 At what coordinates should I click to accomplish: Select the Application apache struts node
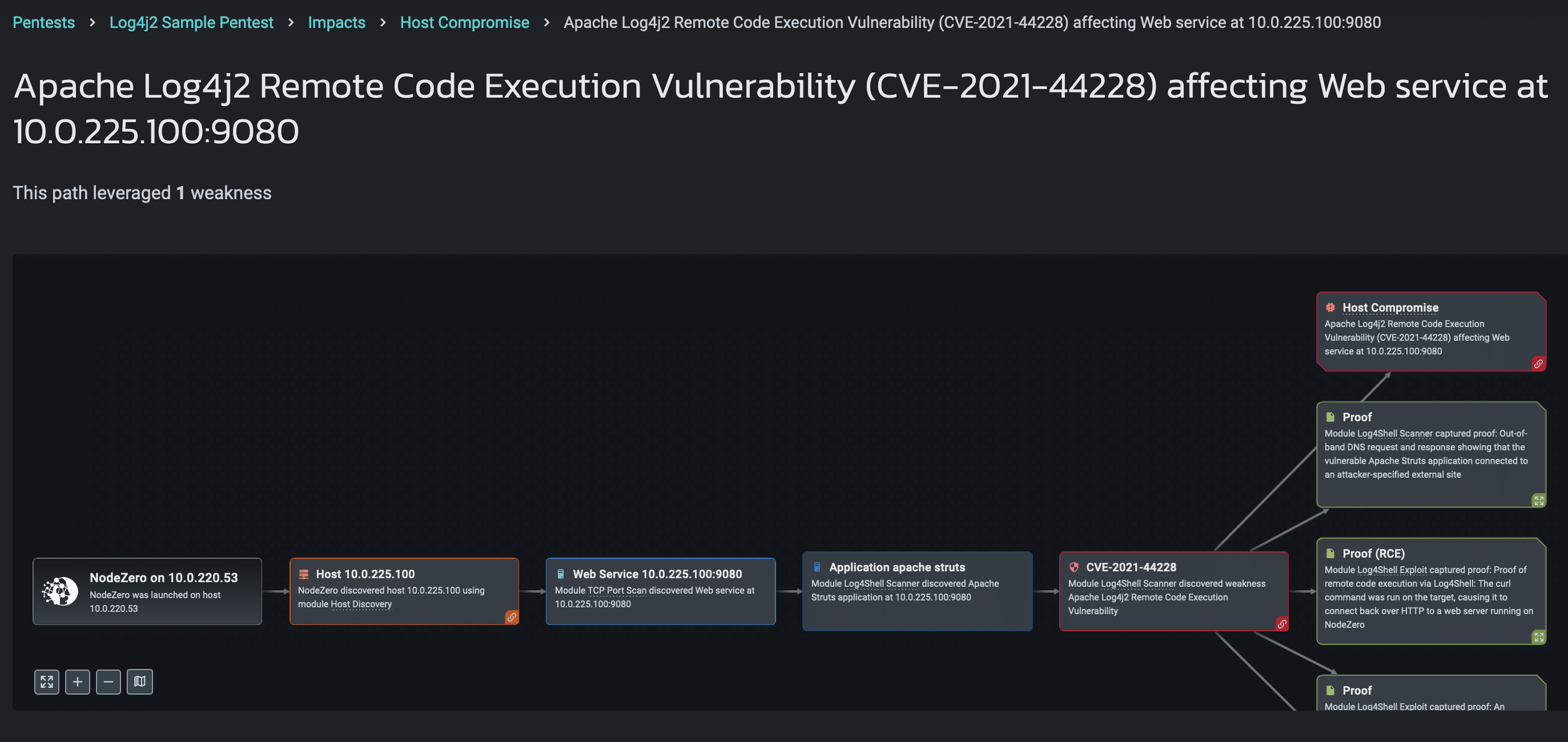click(x=916, y=591)
